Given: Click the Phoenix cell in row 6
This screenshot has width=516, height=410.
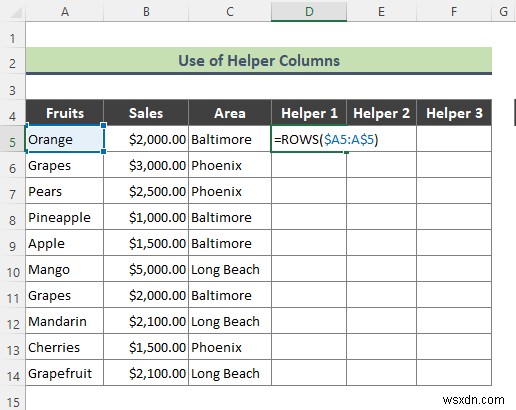Looking at the screenshot, I should tap(230, 165).
